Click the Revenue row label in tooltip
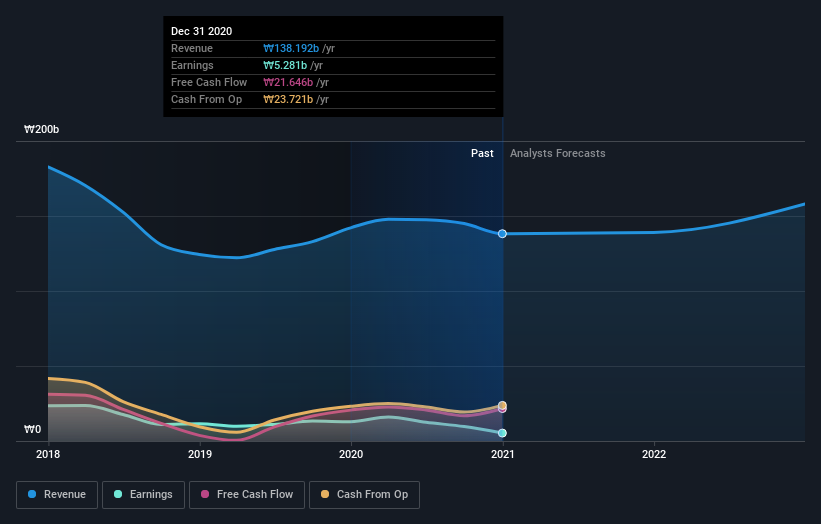The image size is (821, 524). tap(192, 48)
